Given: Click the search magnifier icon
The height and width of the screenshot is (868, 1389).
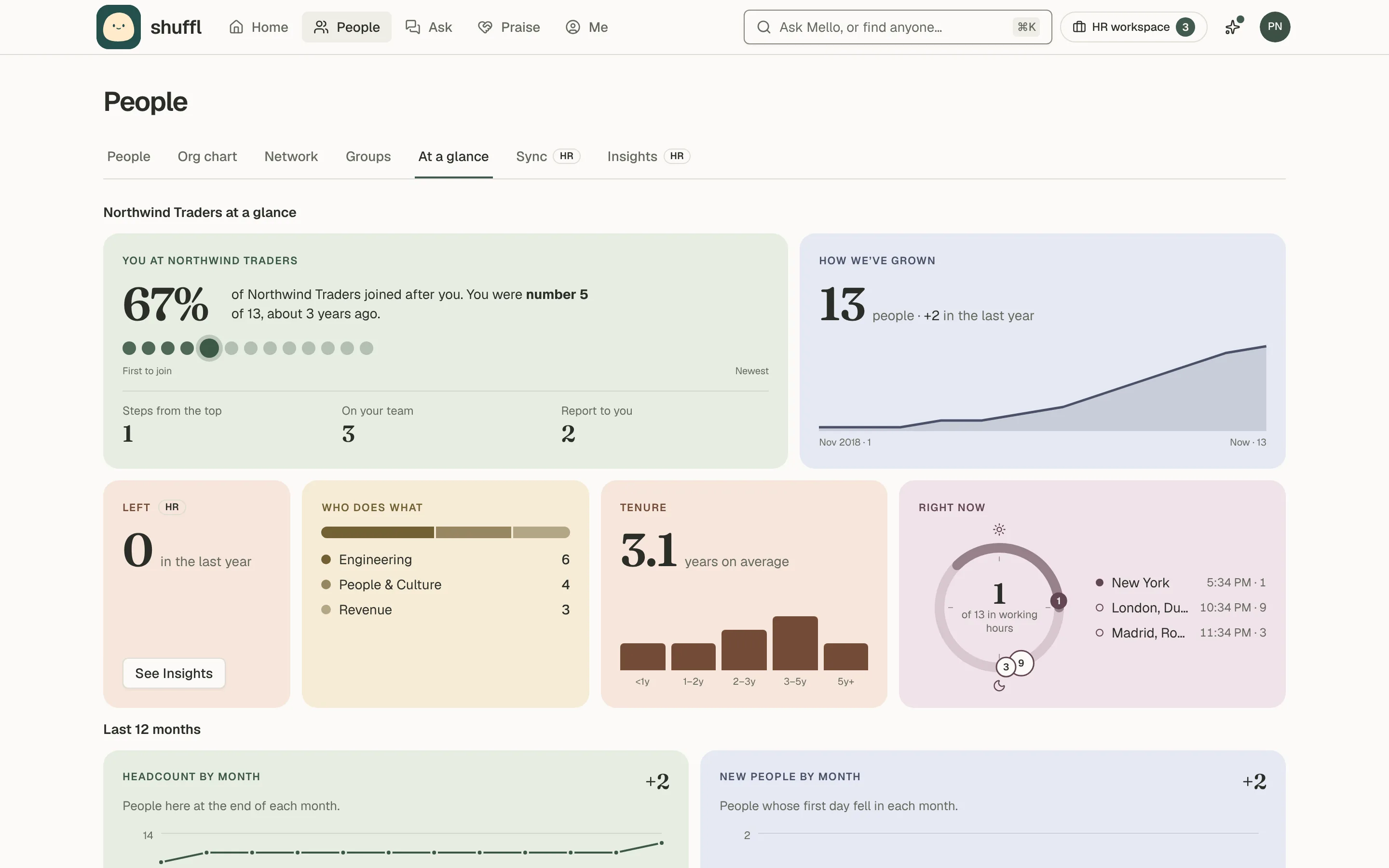Looking at the screenshot, I should coord(763,27).
